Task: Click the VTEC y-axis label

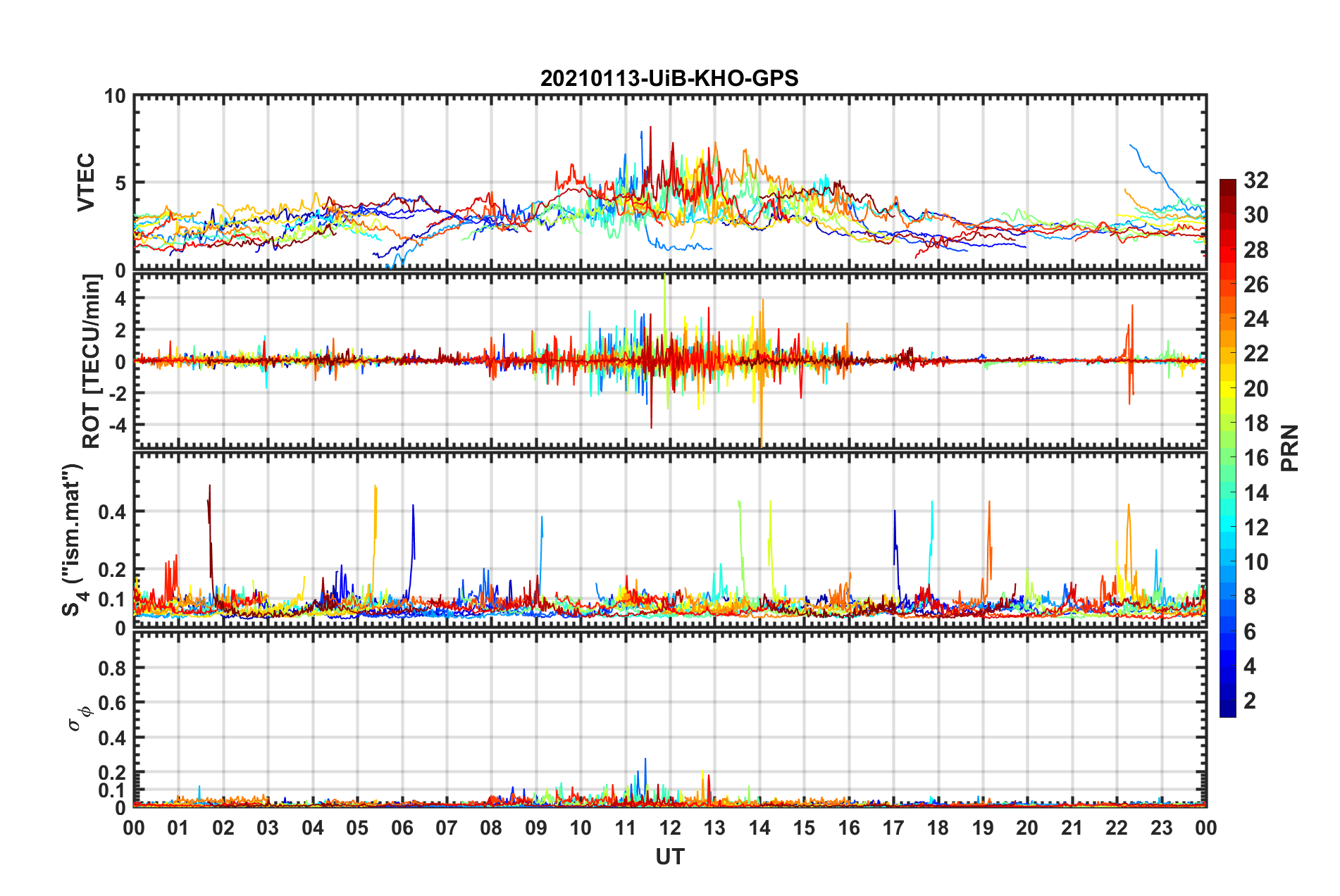Action: coord(85,182)
